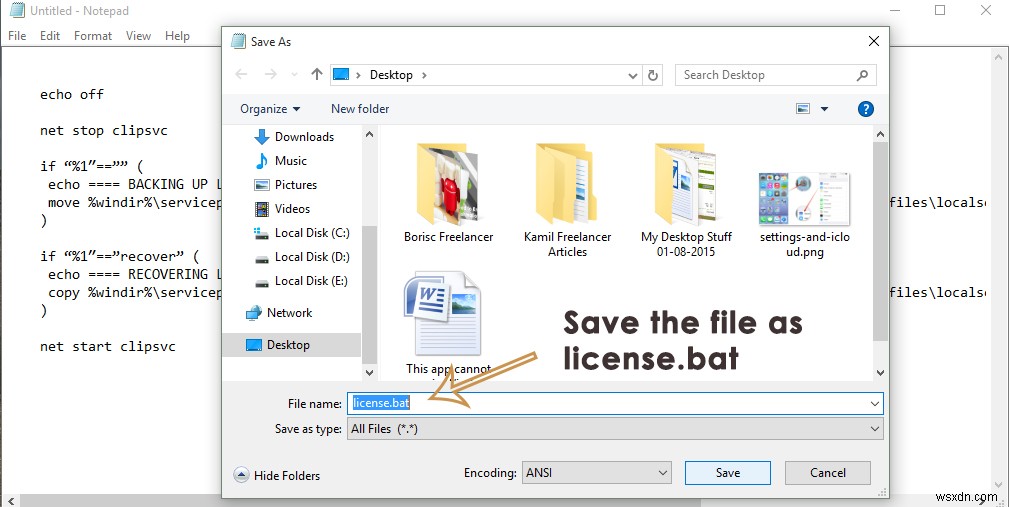Image resolution: width=1009 pixels, height=507 pixels.
Task: Click Notepad left horizontal scroll arrow
Action: tap(11, 500)
